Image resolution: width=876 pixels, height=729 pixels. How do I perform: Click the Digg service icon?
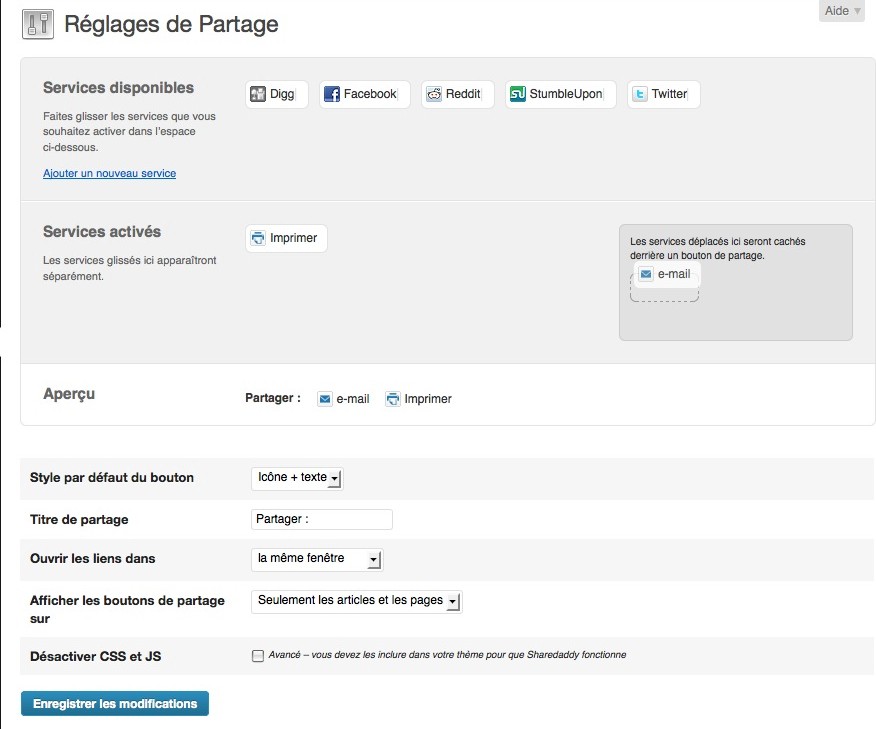pos(258,94)
